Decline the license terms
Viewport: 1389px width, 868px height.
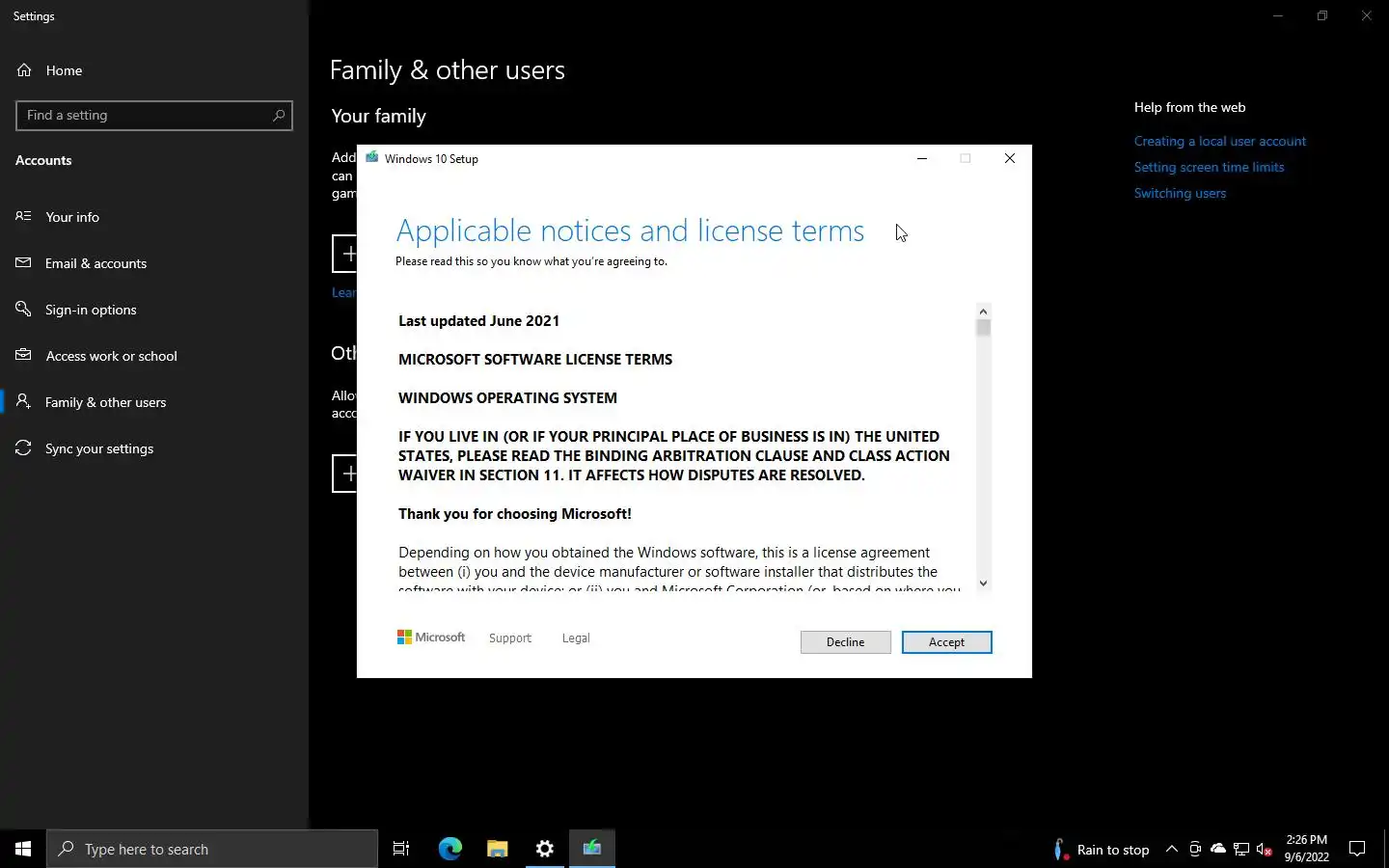(x=845, y=642)
